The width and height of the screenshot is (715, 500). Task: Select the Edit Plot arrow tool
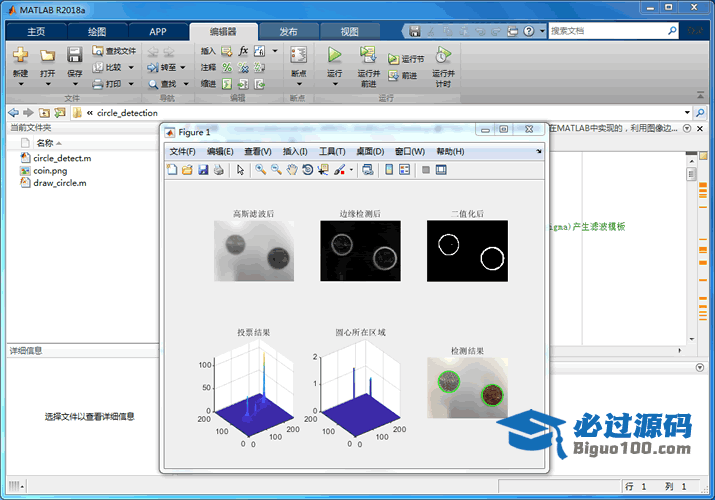point(241,170)
